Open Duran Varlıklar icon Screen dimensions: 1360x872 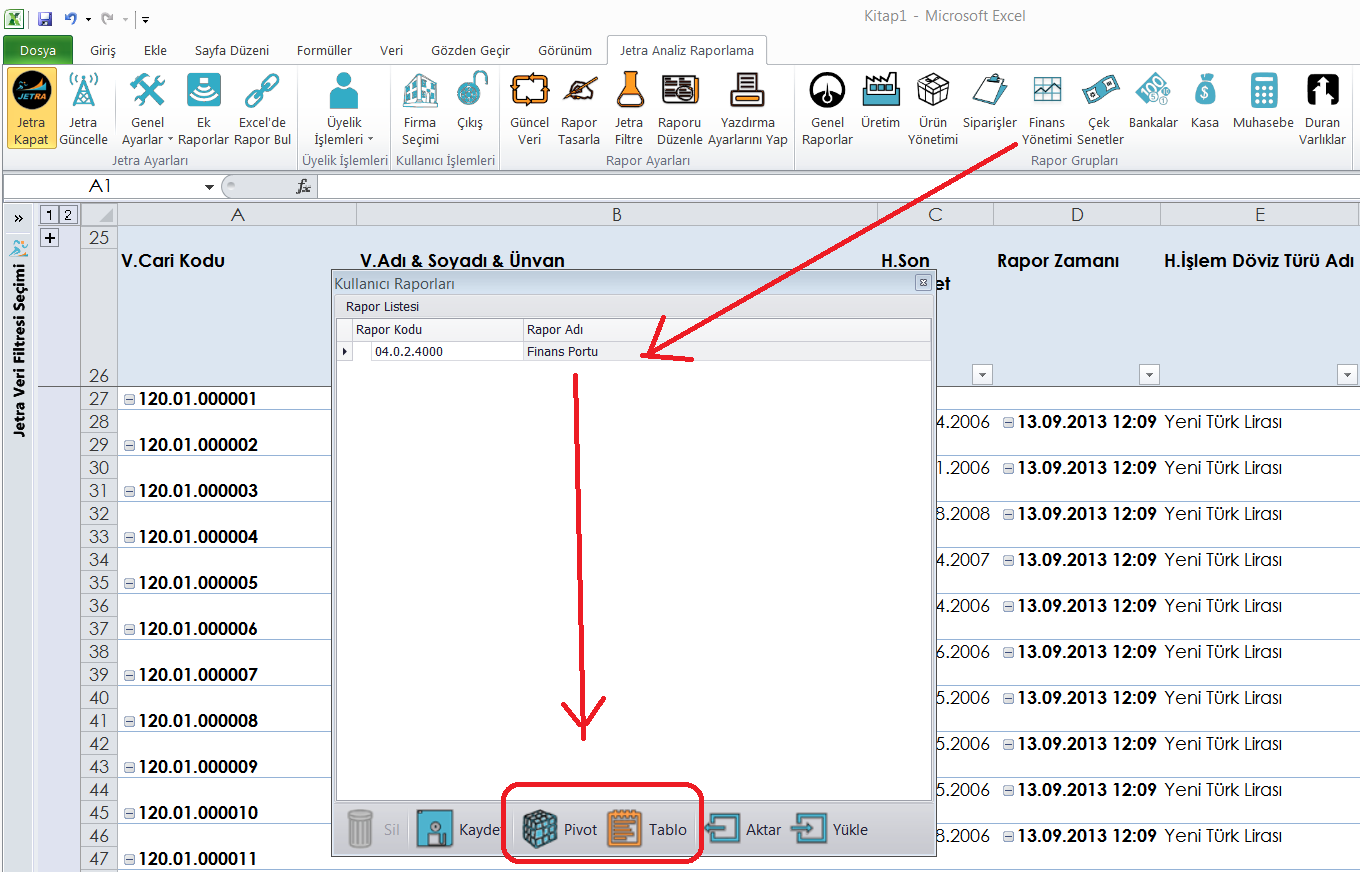(x=1323, y=91)
